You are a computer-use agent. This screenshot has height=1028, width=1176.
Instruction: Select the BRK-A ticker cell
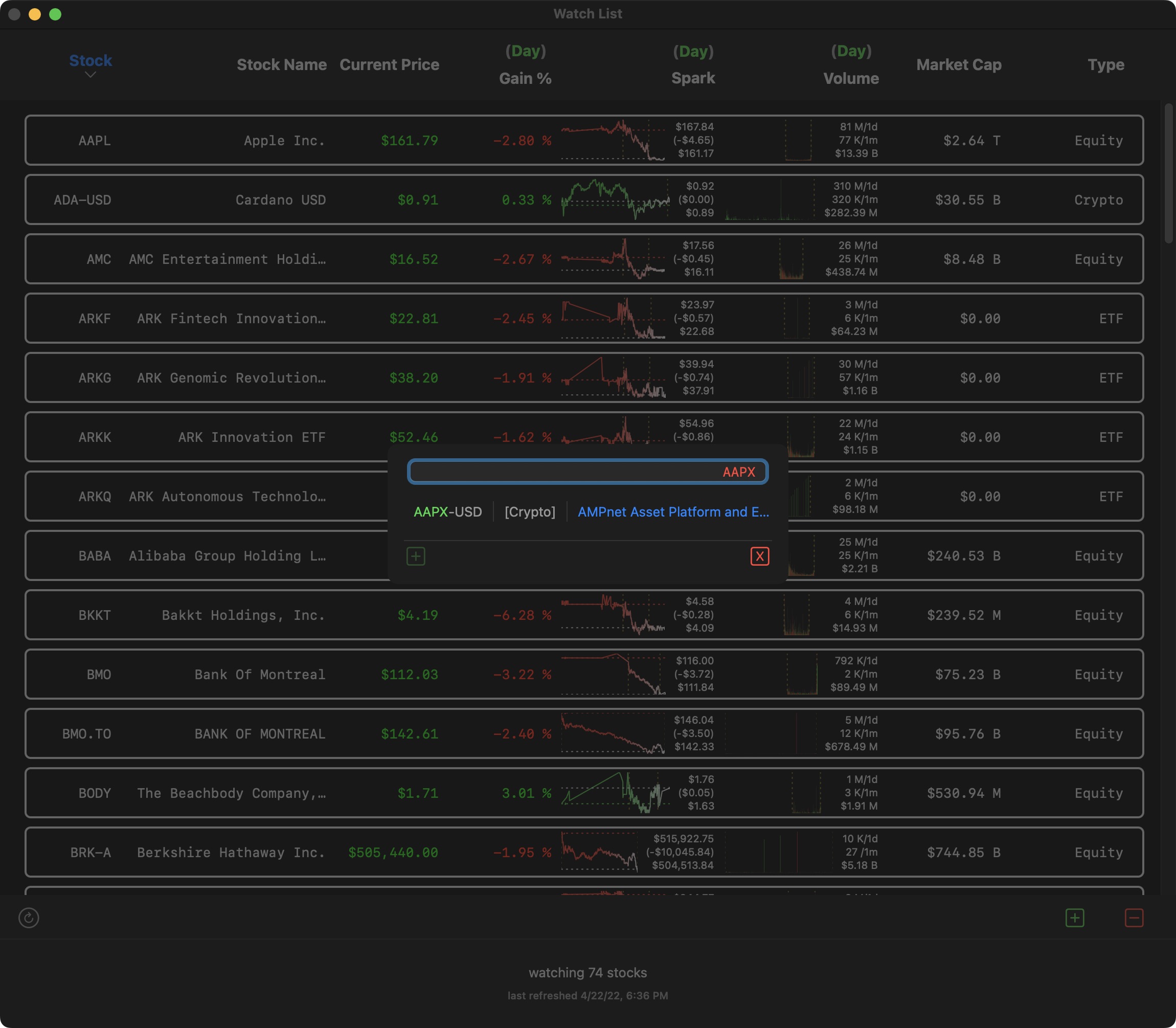pos(91,853)
